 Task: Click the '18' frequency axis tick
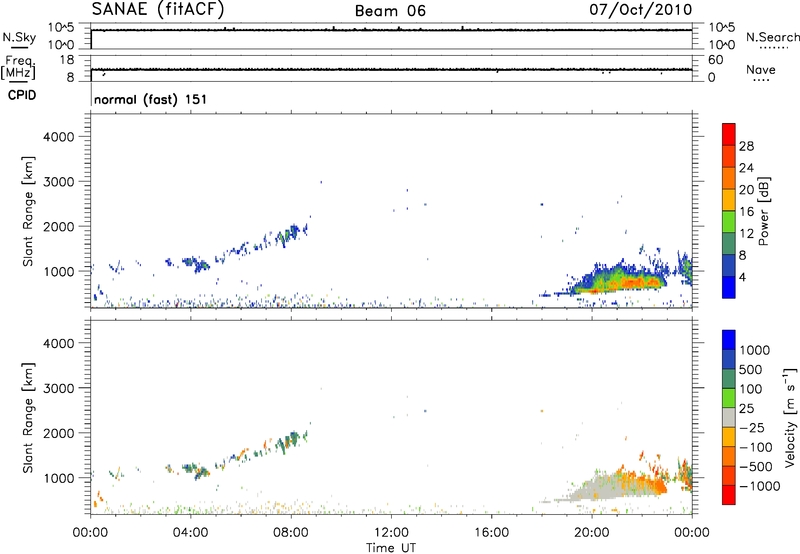[x=67, y=60]
